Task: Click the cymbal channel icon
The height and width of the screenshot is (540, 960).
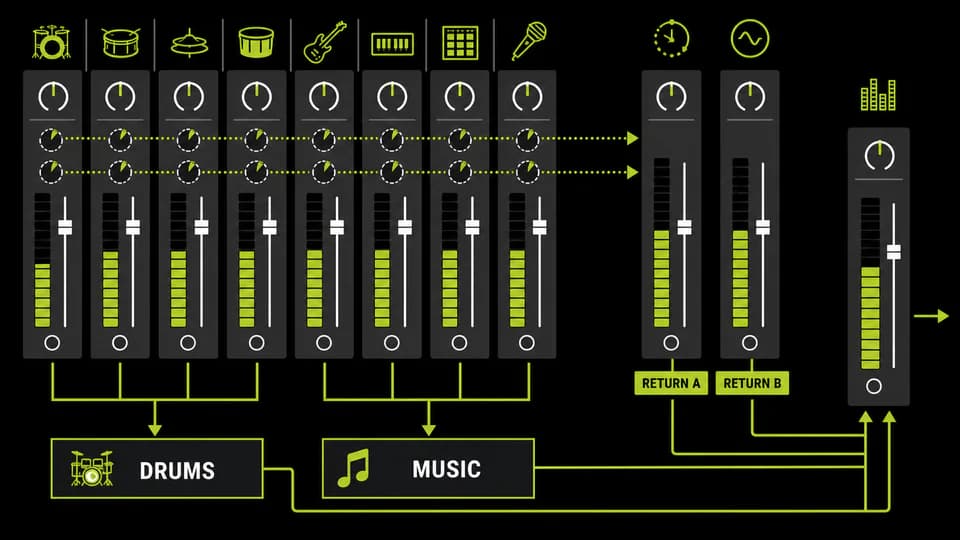Action: (189, 43)
